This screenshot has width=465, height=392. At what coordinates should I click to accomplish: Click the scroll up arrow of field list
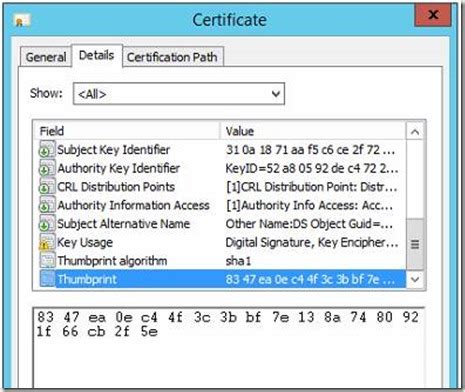415,132
